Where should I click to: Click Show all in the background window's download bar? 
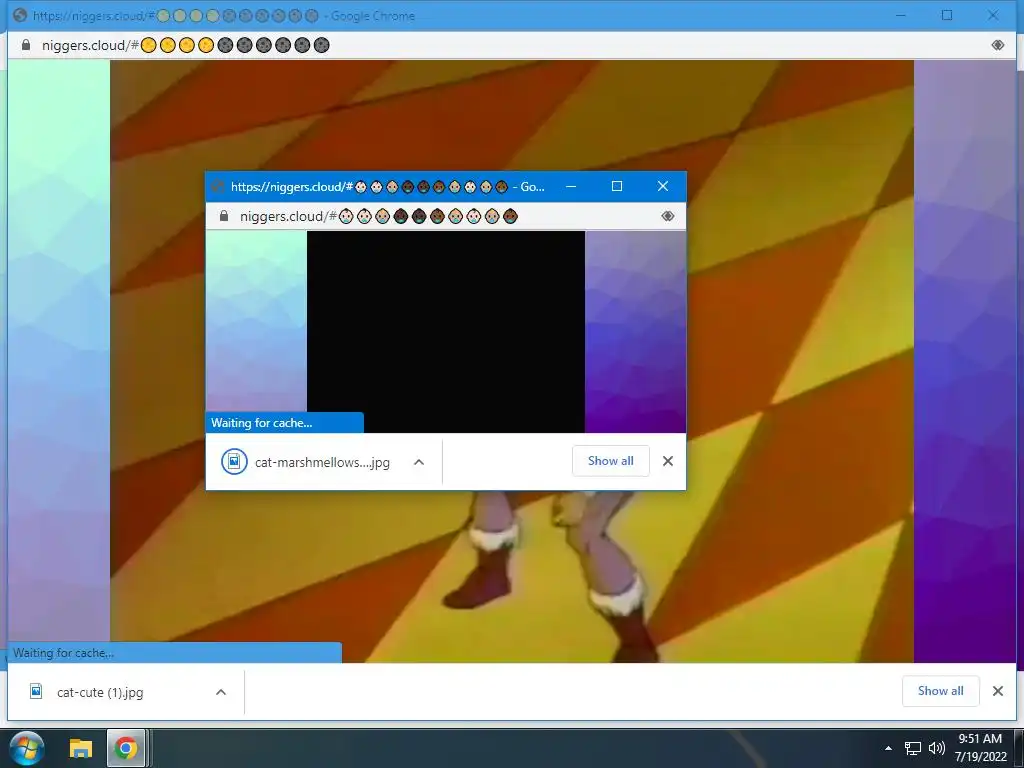(940, 691)
